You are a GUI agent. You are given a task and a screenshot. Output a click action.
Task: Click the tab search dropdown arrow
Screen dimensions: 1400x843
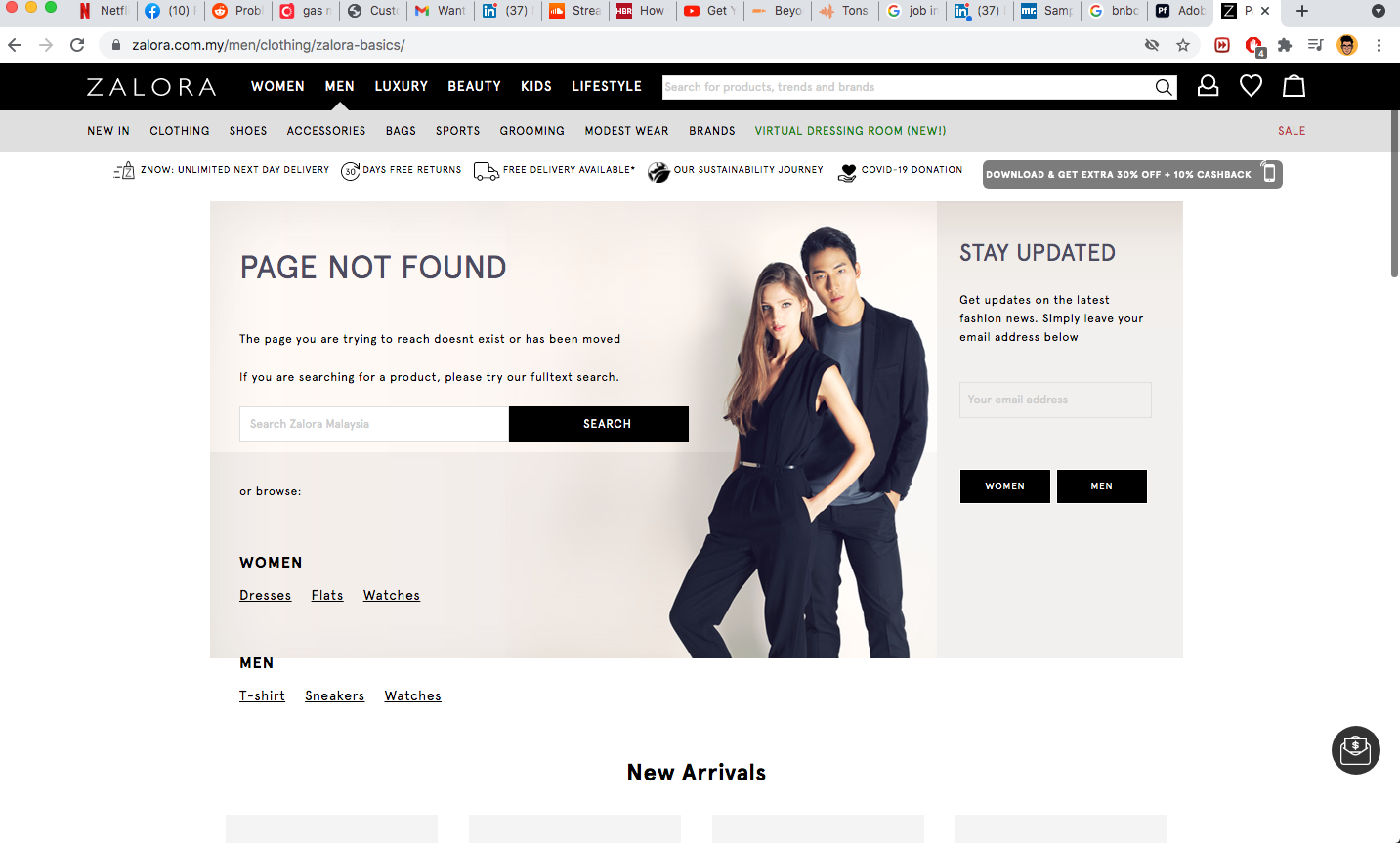[x=1379, y=12]
